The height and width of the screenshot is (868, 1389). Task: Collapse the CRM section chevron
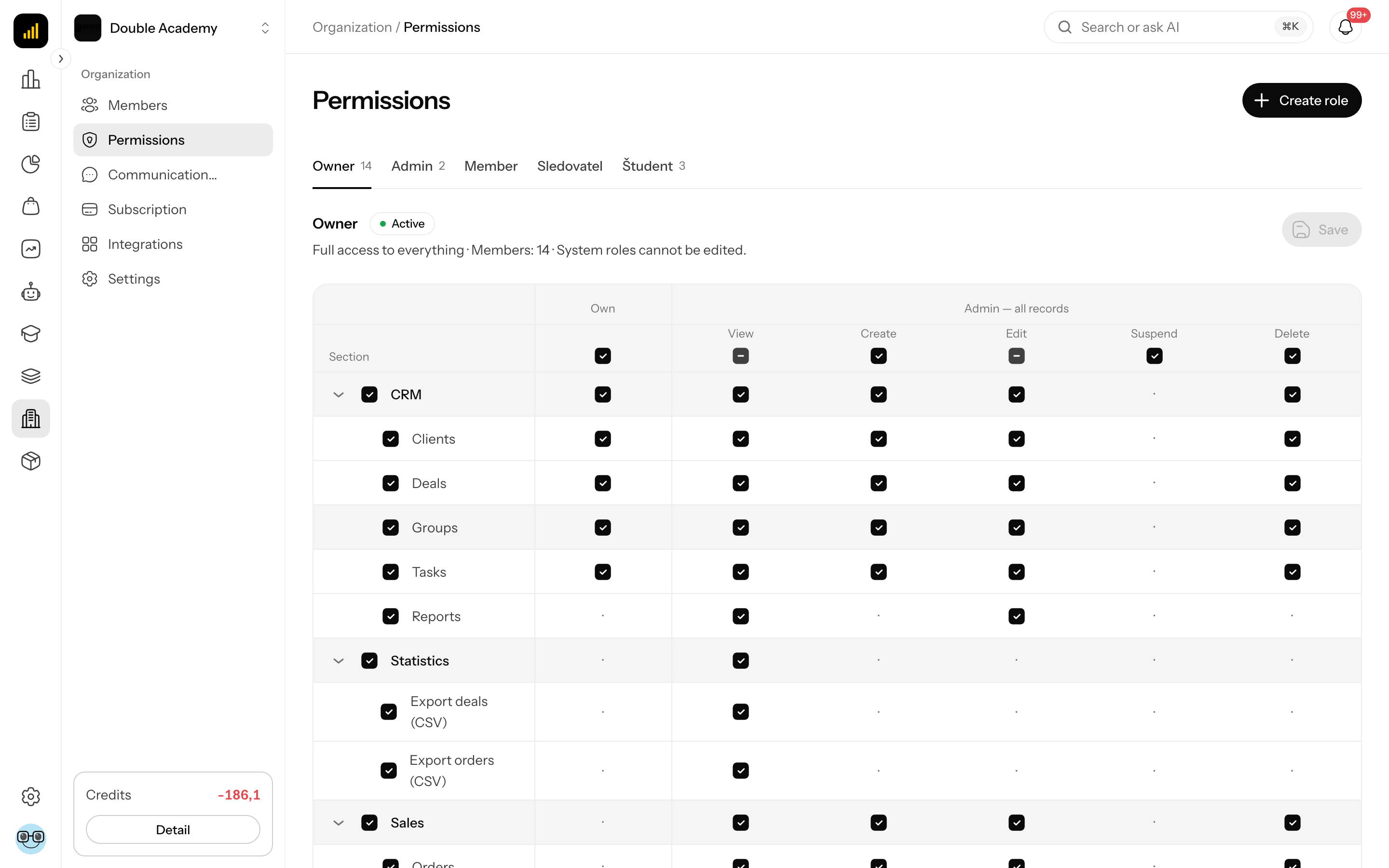tap(338, 394)
